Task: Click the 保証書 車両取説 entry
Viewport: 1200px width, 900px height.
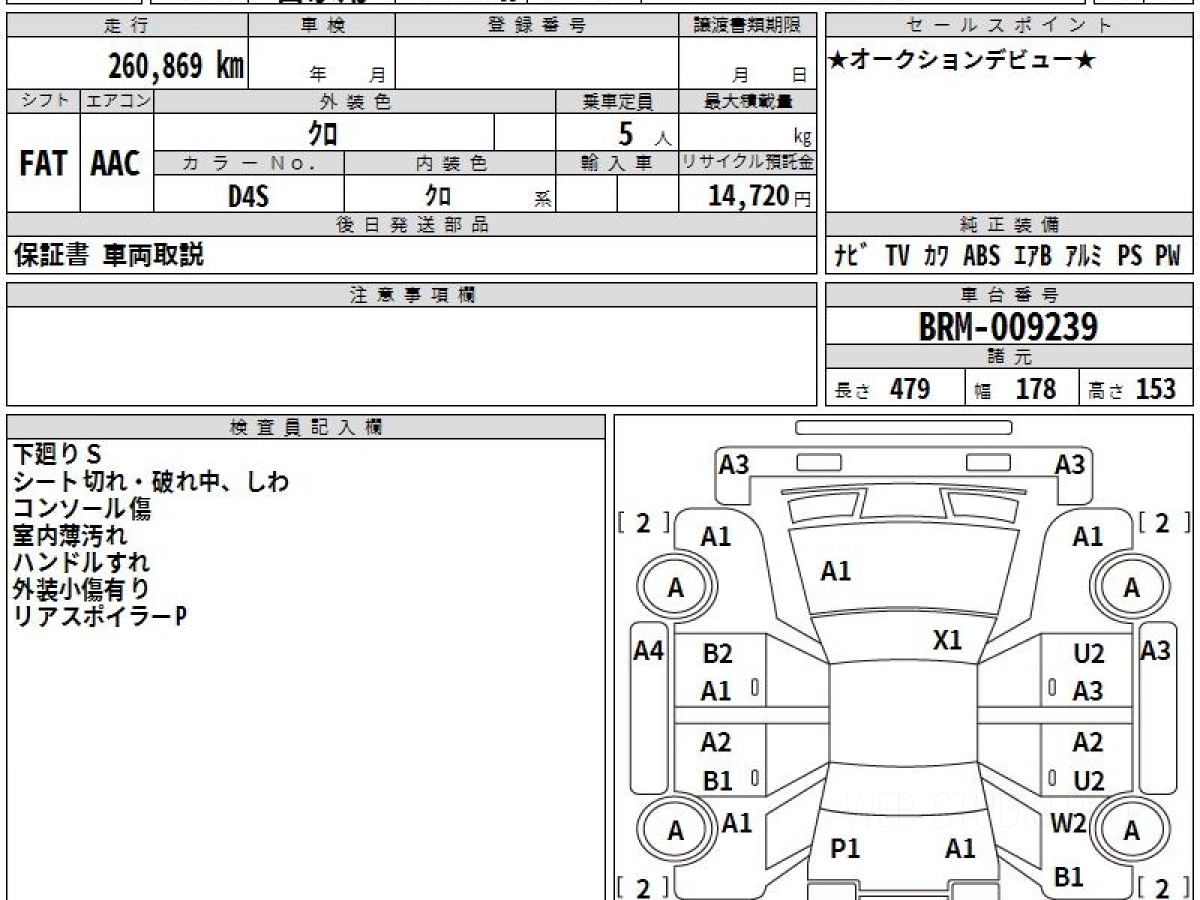Action: pyautogui.click(x=108, y=255)
